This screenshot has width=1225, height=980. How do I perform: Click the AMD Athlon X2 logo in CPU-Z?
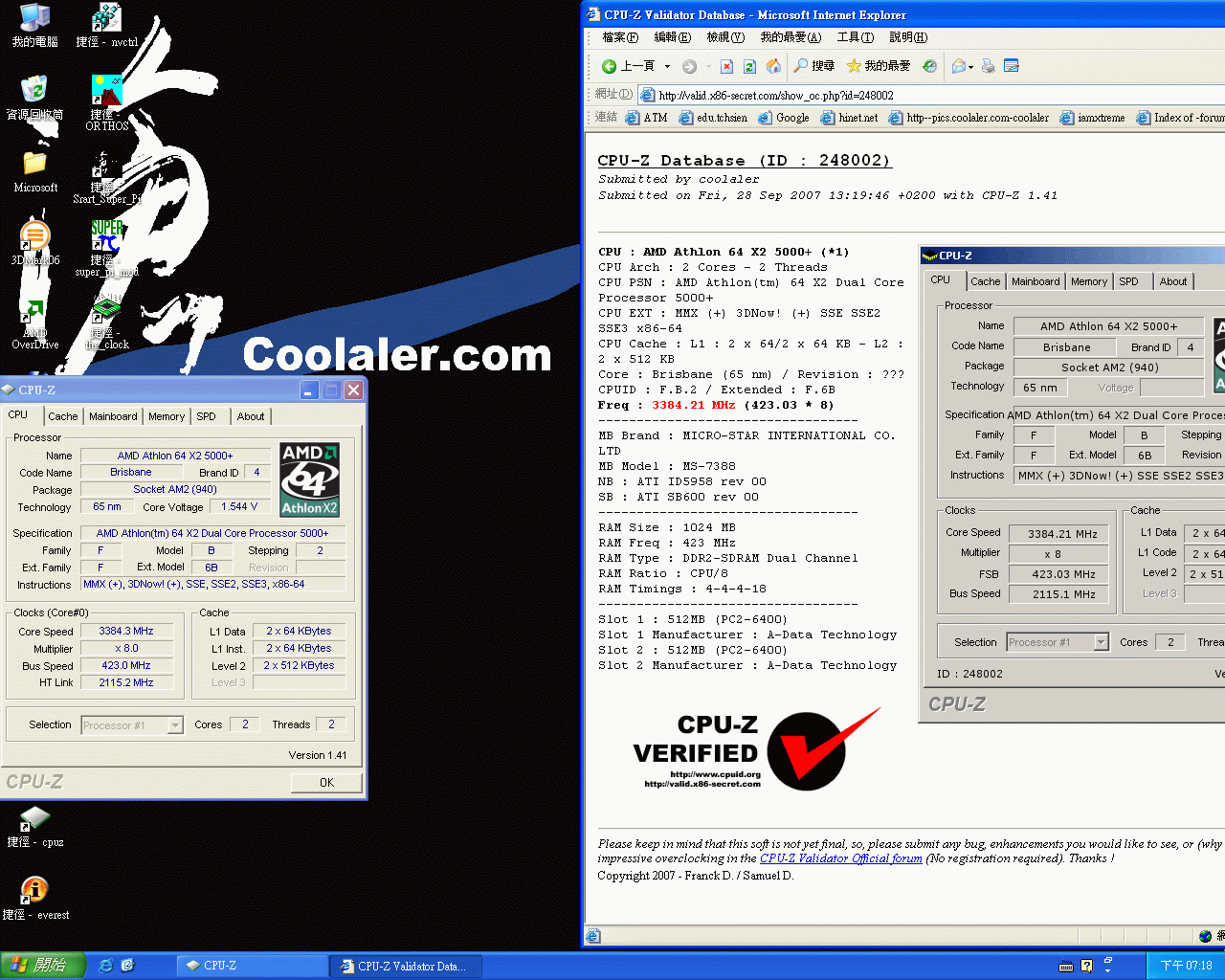point(310,479)
